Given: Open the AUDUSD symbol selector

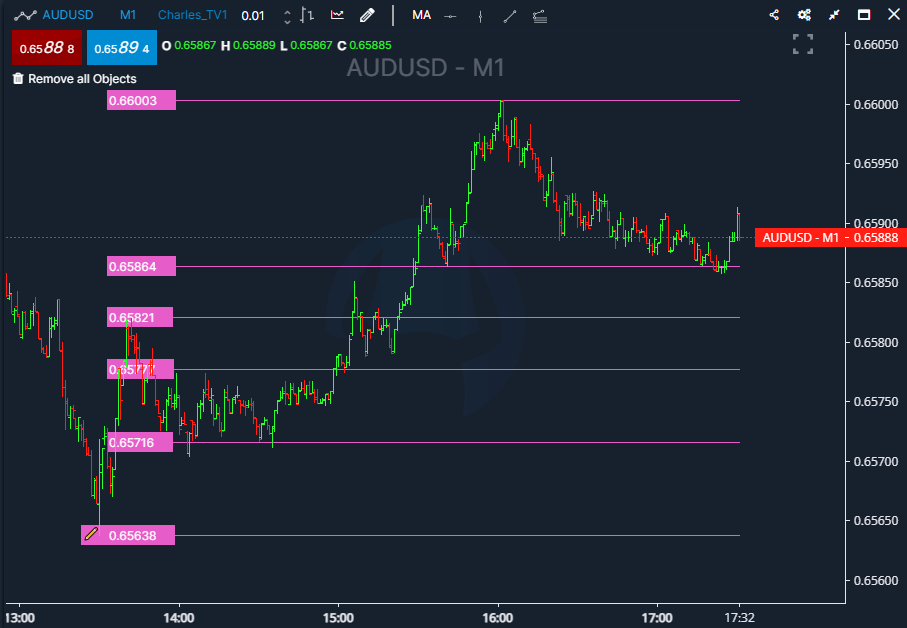Looking at the screenshot, I should 68,15.
